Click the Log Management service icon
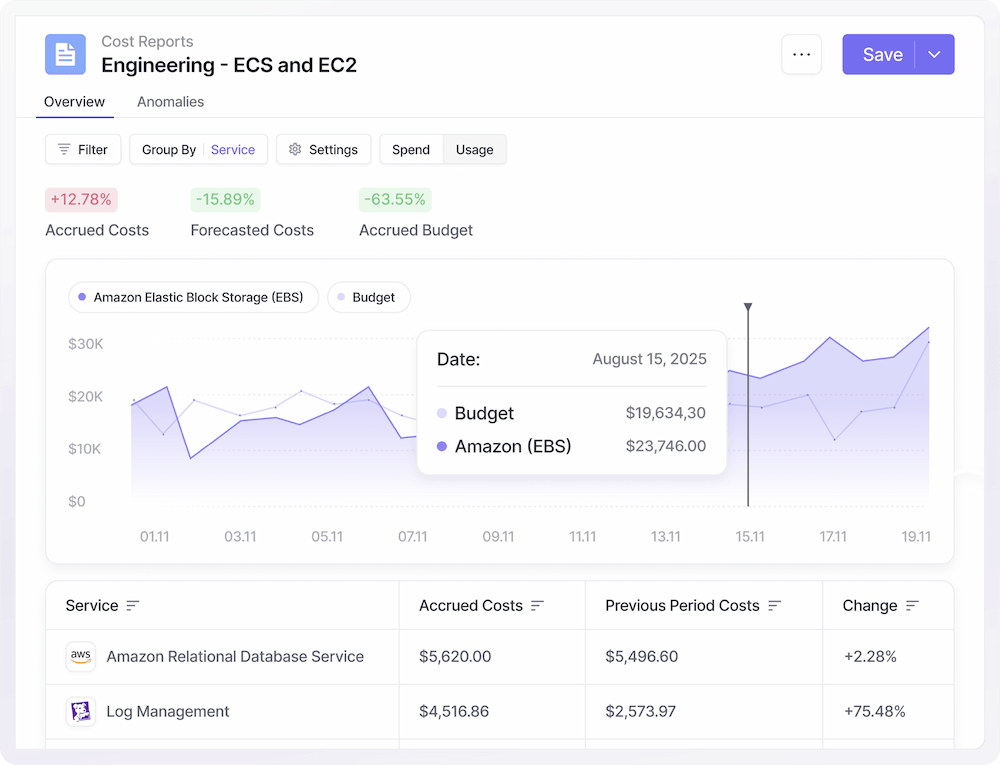Viewport: 1000px width, 765px height. [x=81, y=712]
